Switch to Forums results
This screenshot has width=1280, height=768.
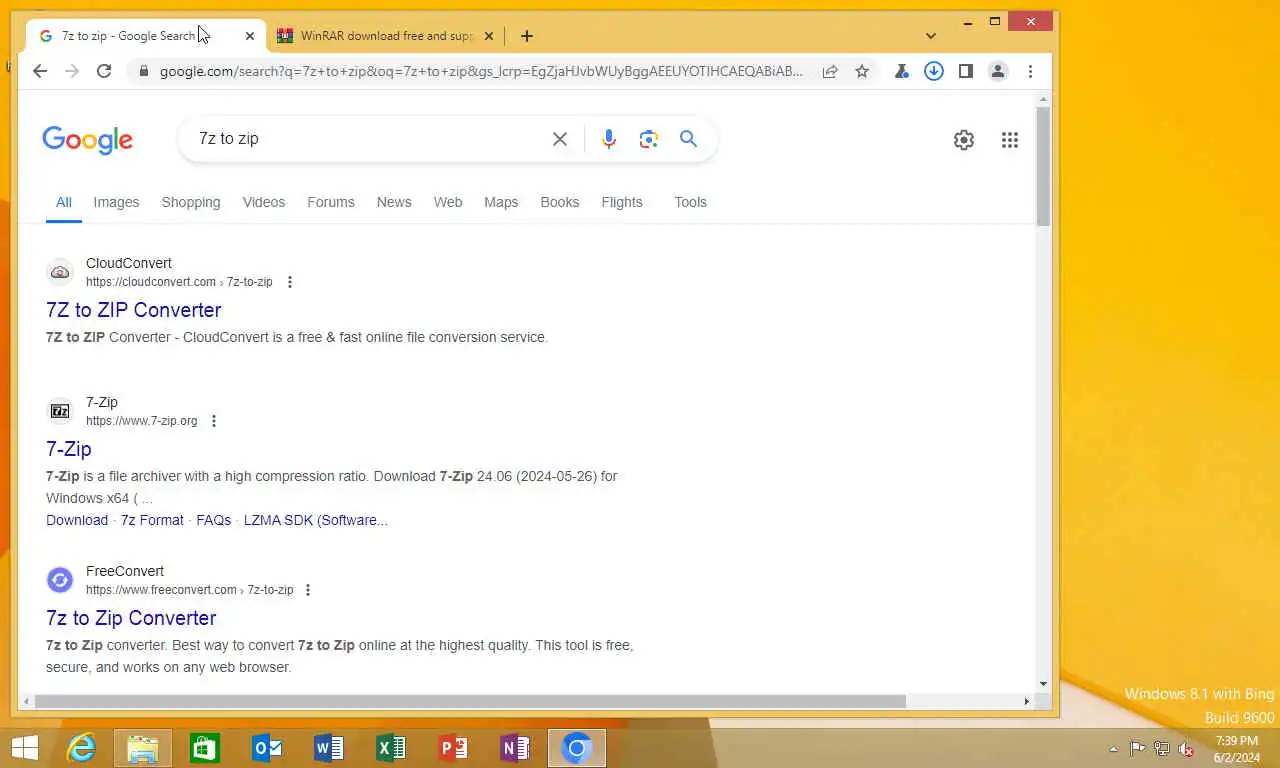point(331,202)
